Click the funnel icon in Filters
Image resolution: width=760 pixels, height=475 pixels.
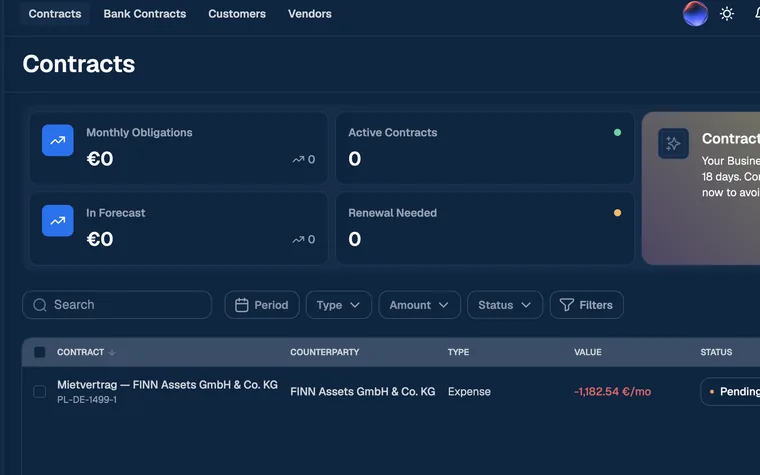pyautogui.click(x=567, y=305)
